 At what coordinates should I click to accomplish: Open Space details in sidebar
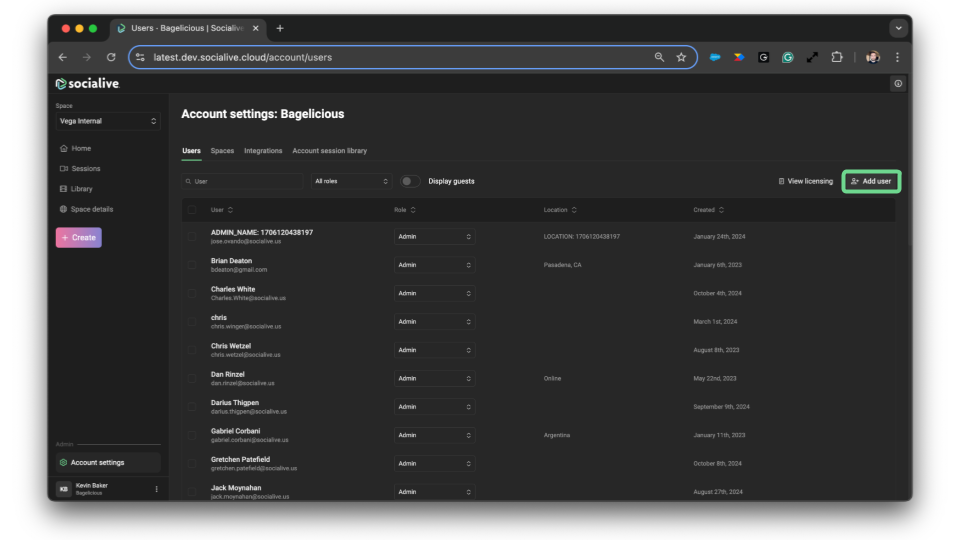[x=86, y=209]
